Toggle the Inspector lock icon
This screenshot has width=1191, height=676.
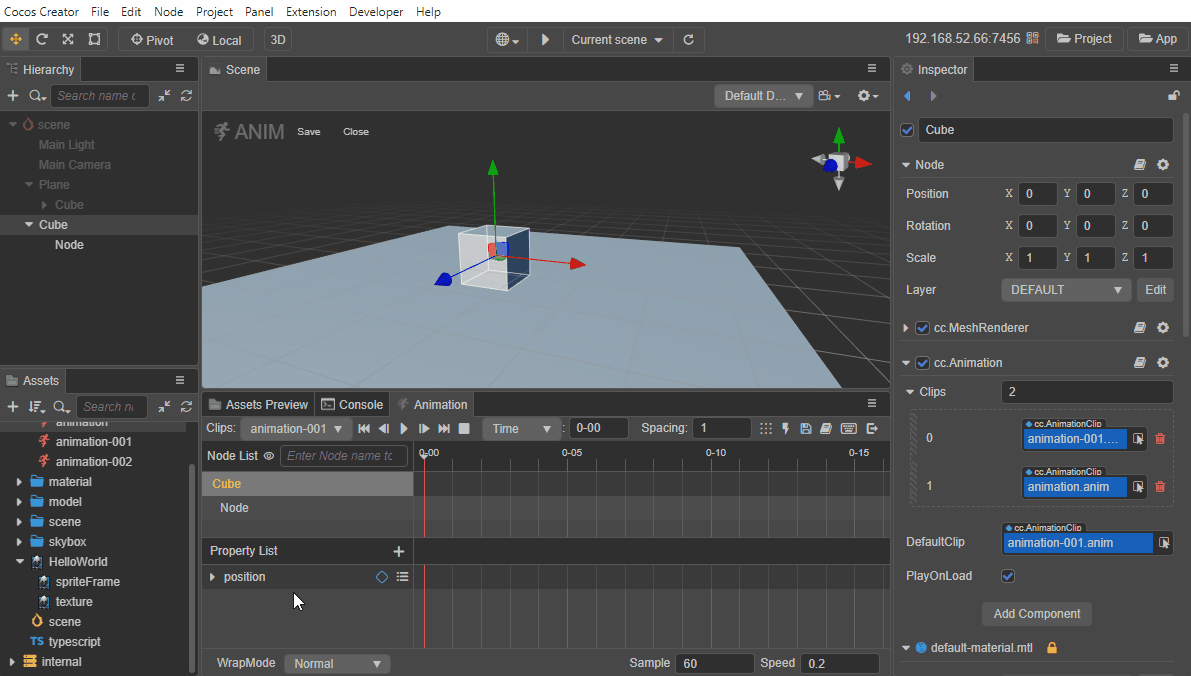[1174, 96]
